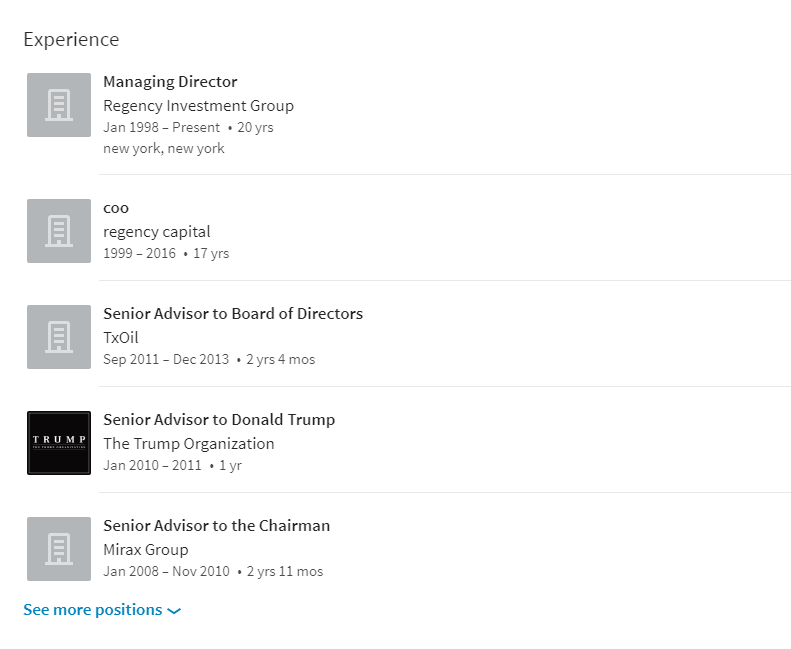Viewport: 791px width, 649px height.
Task: Click the regency capital company name
Action: pyautogui.click(x=157, y=232)
